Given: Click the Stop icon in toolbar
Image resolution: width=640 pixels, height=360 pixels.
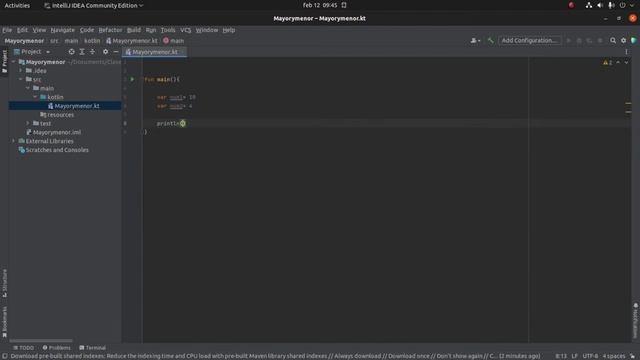Looking at the screenshot, I should tap(600, 40).
